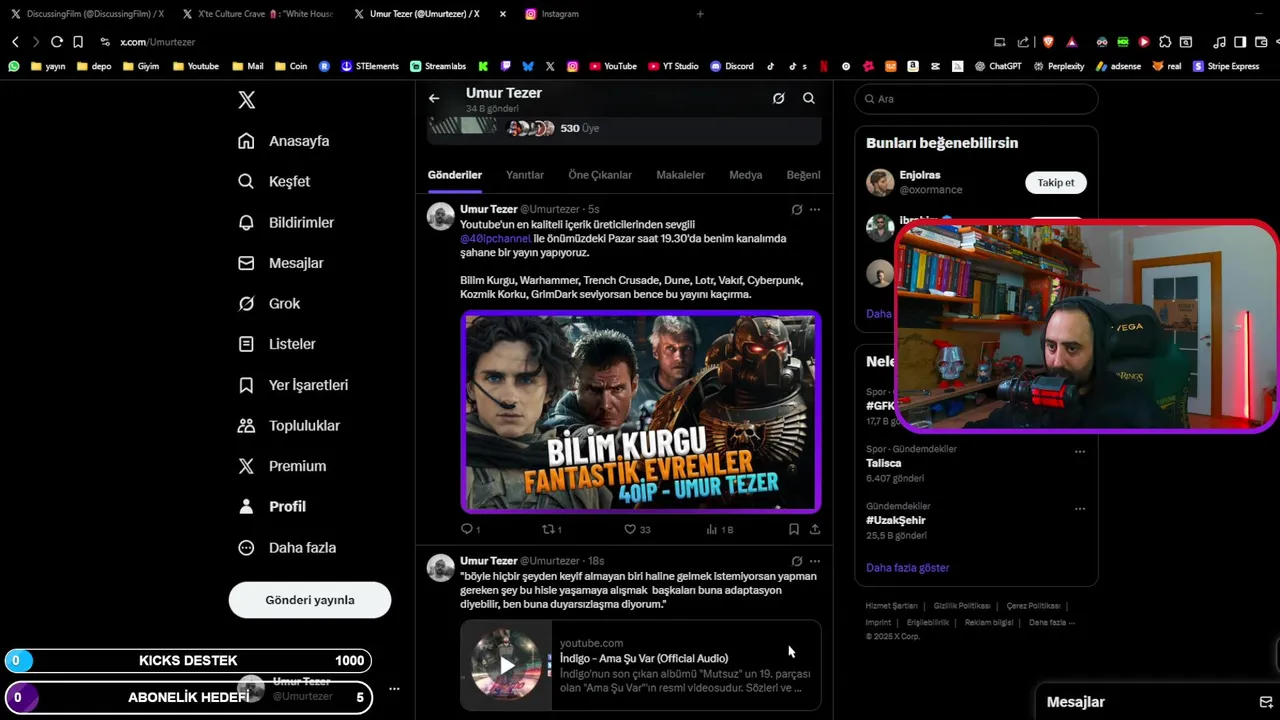
Task: Bookmark the Bilim Kurgu stream post
Action: click(794, 529)
